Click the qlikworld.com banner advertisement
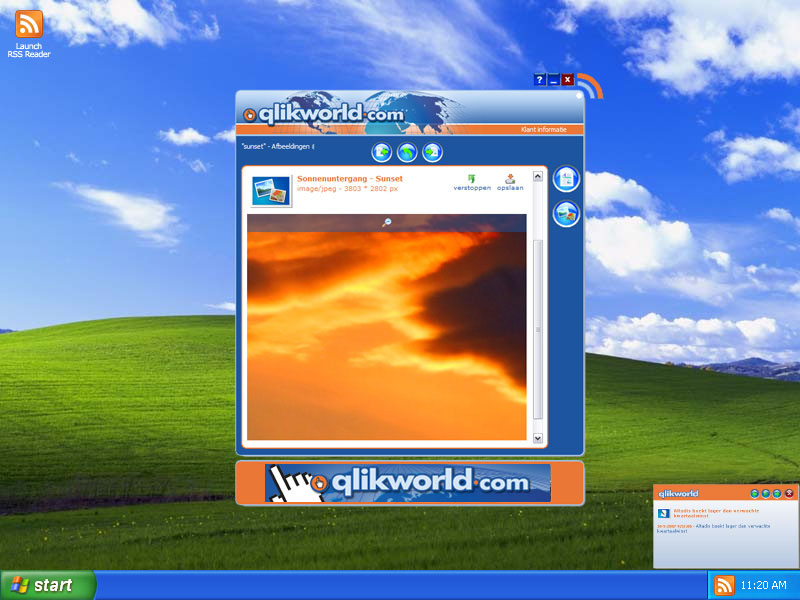This screenshot has height=600, width=800. click(408, 482)
